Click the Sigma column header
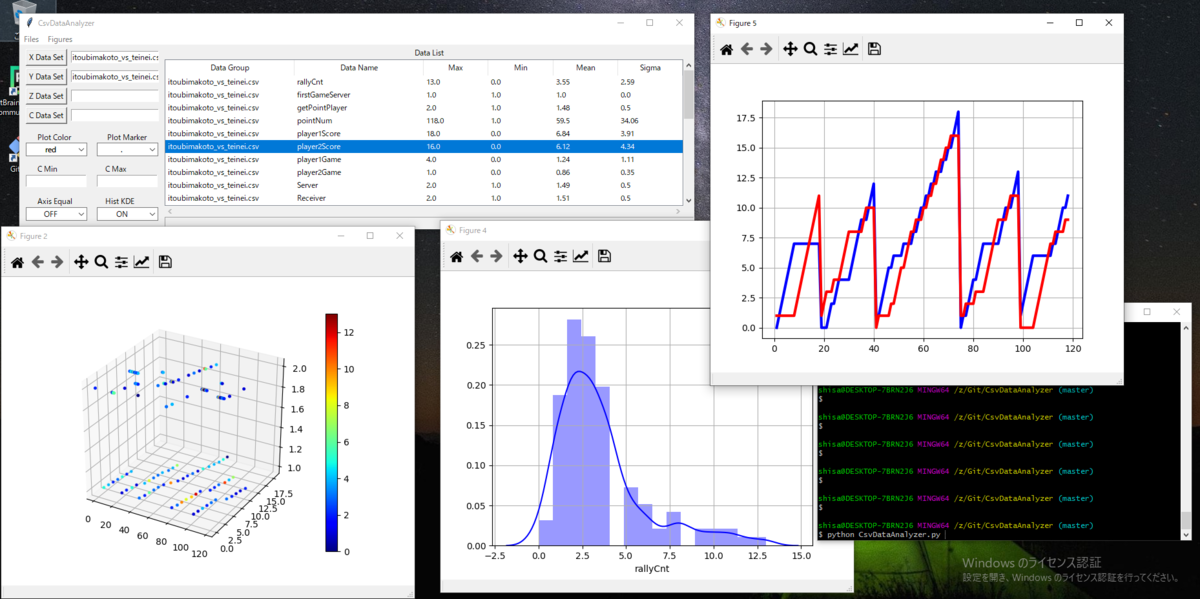 [x=649, y=68]
